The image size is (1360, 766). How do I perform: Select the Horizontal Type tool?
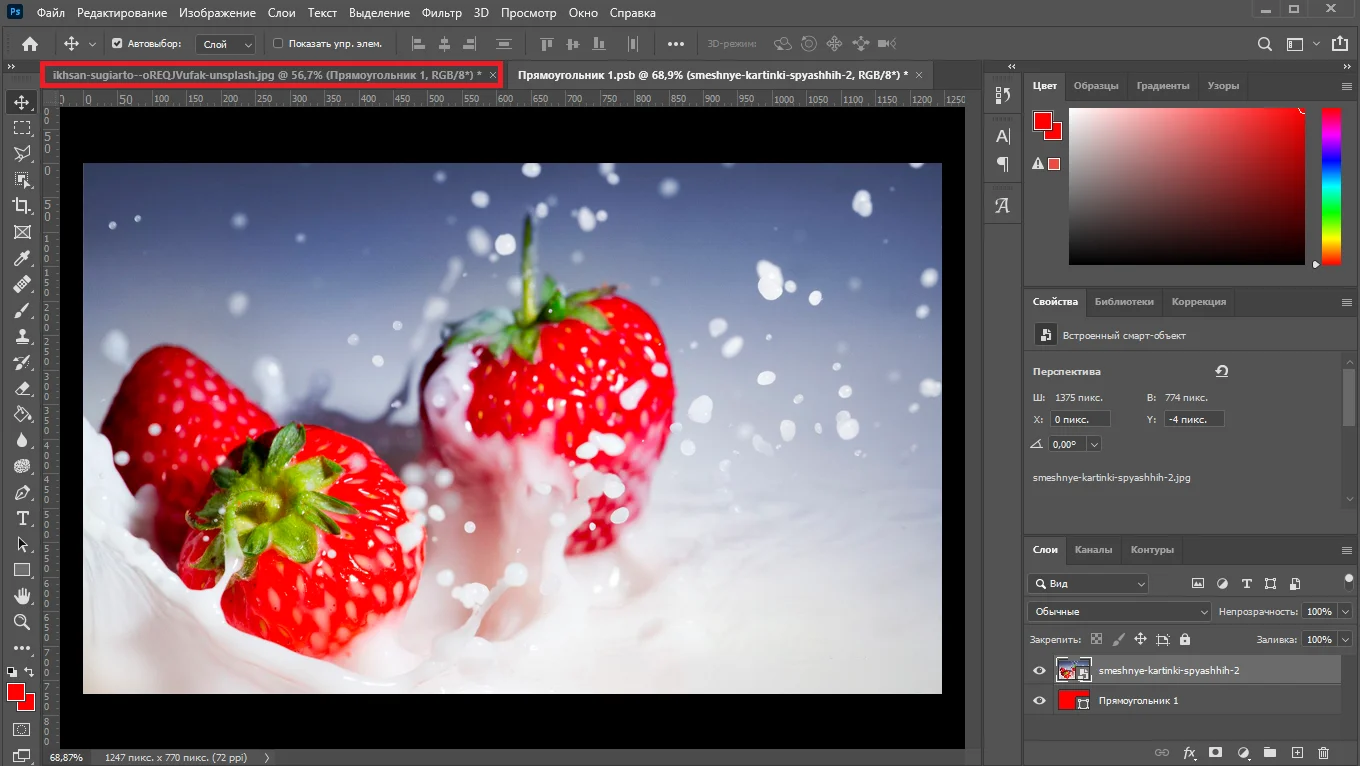22,518
